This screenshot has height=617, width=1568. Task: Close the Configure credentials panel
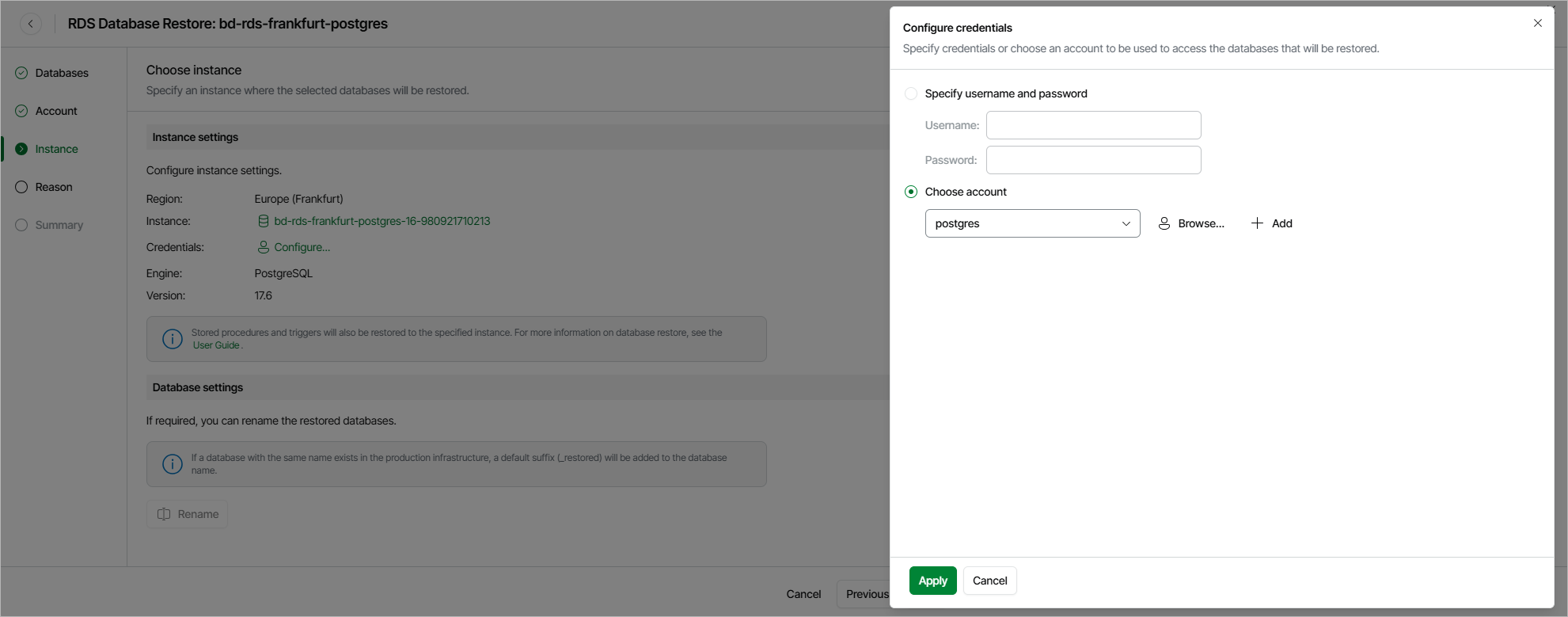pyautogui.click(x=1537, y=23)
